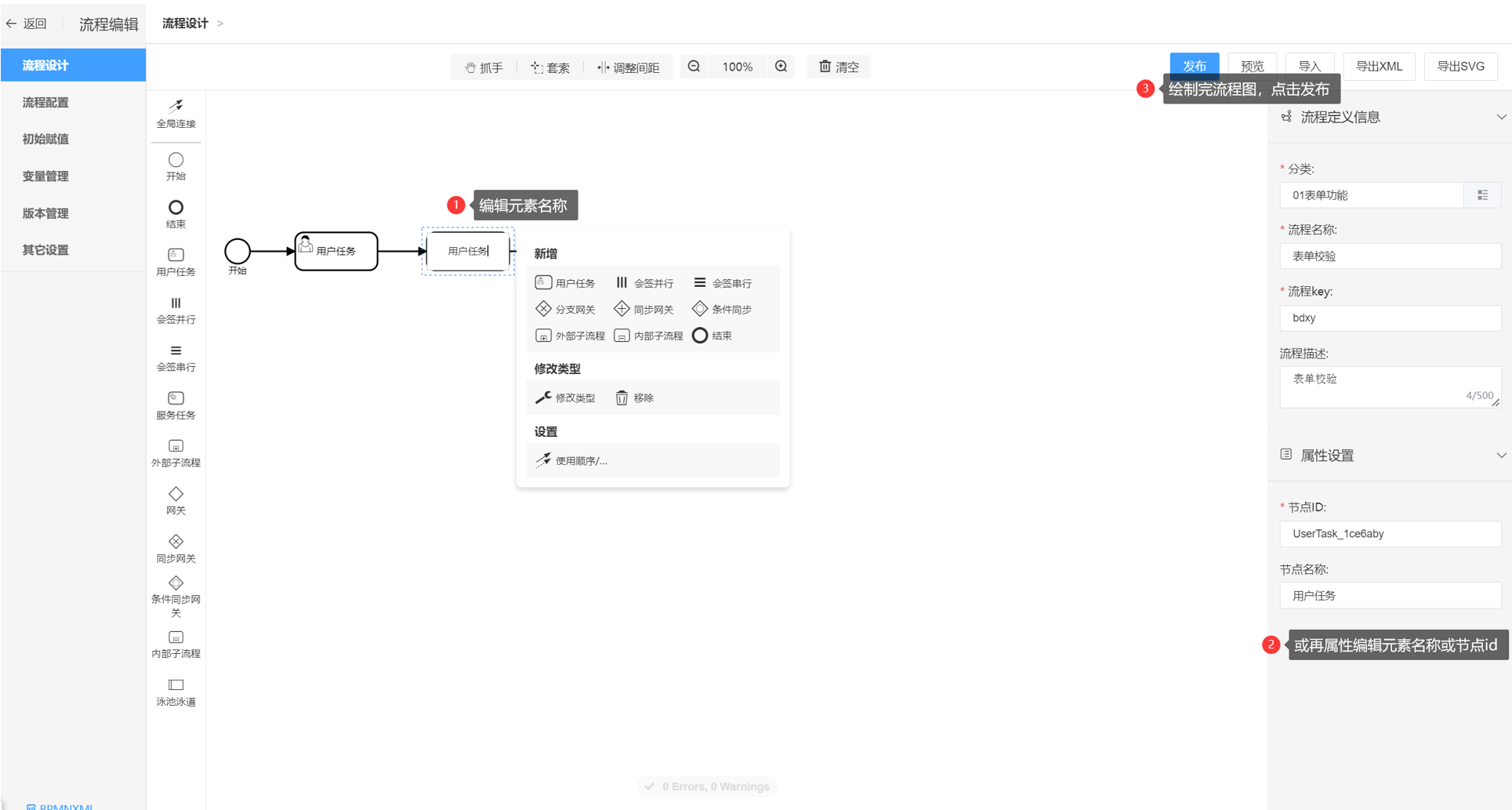Focus the 流程描述 text area

1390,387
